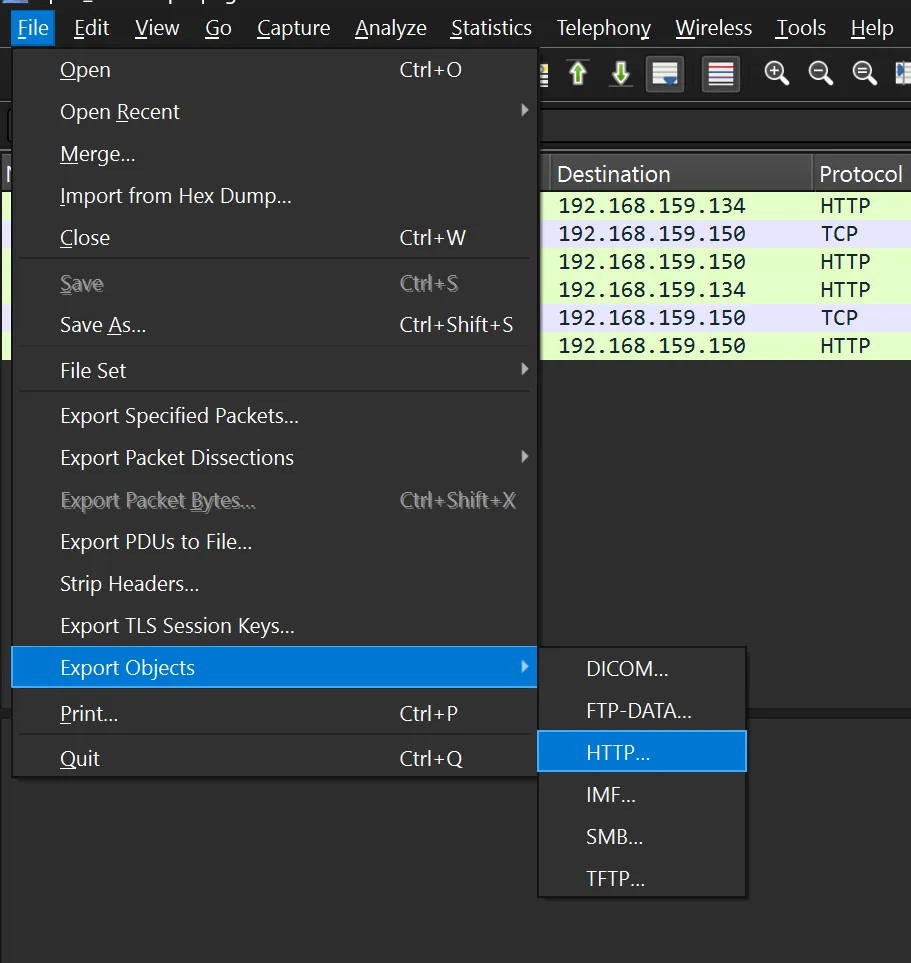The image size is (911, 963).
Task: Zoom out on the packet list text
Action: point(820,74)
